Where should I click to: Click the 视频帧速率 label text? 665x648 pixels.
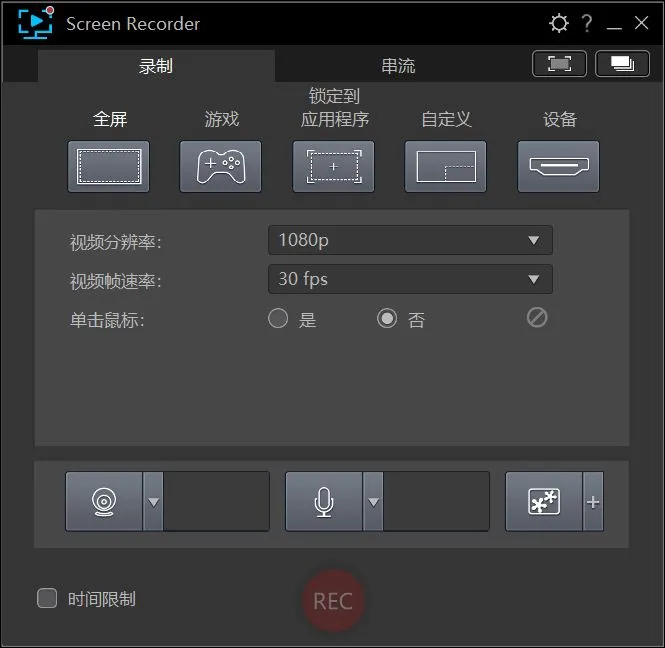click(115, 282)
